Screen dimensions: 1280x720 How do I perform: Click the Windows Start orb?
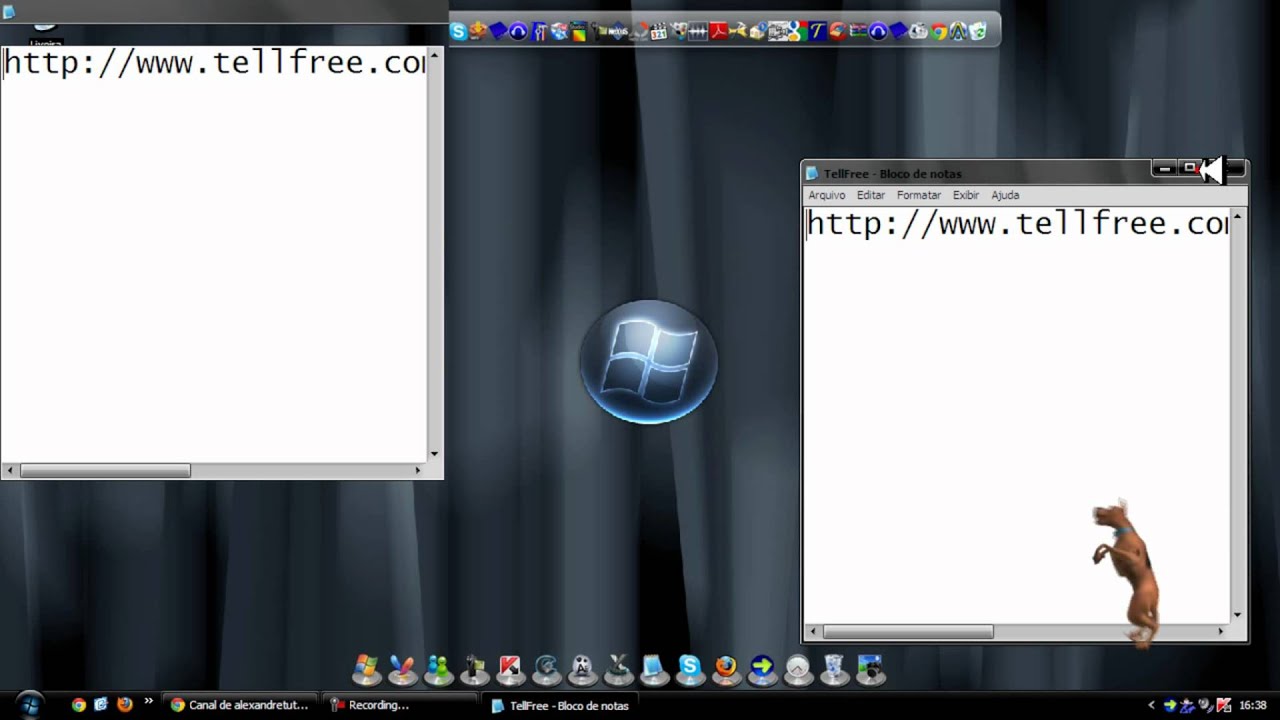pos(30,704)
